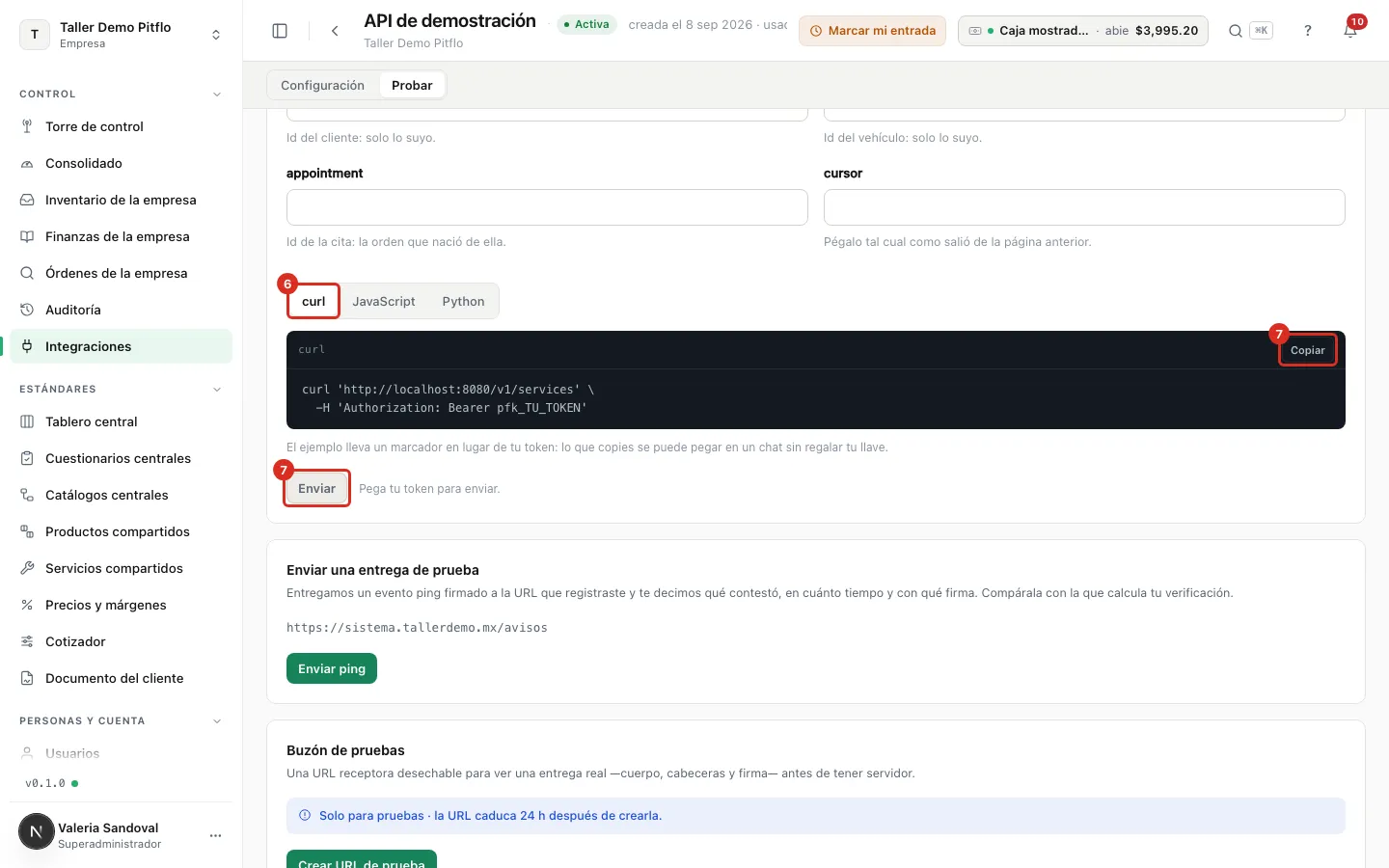Open Precios y márgenes
The height and width of the screenshot is (868, 1389).
(121, 605)
